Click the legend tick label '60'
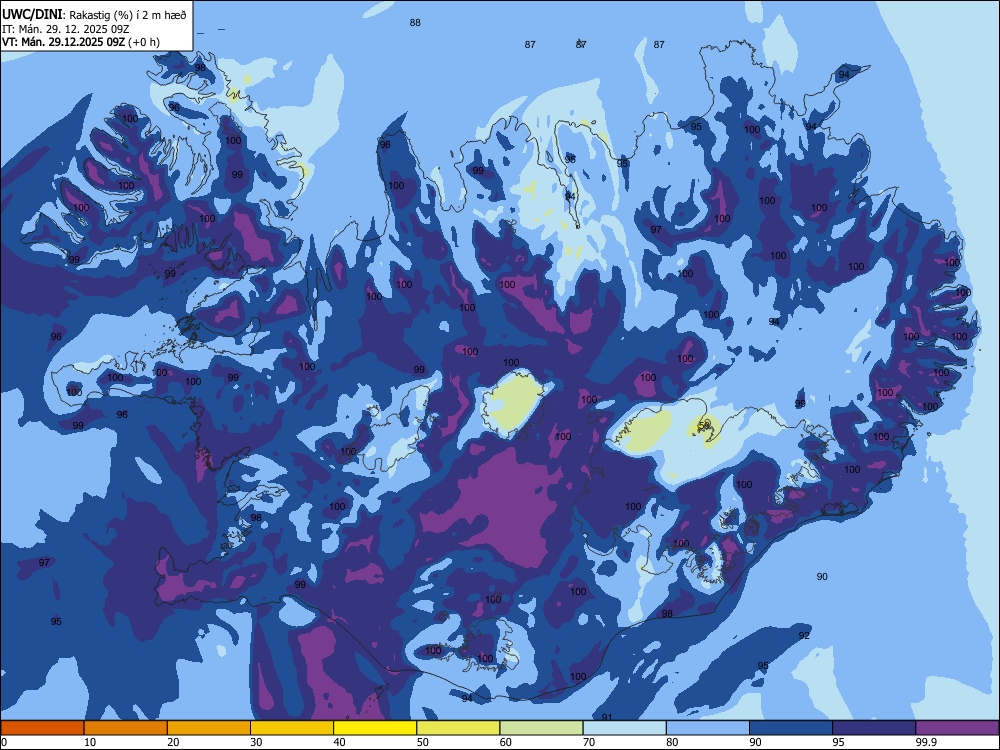Viewport: 1000px width, 750px height. [x=506, y=742]
